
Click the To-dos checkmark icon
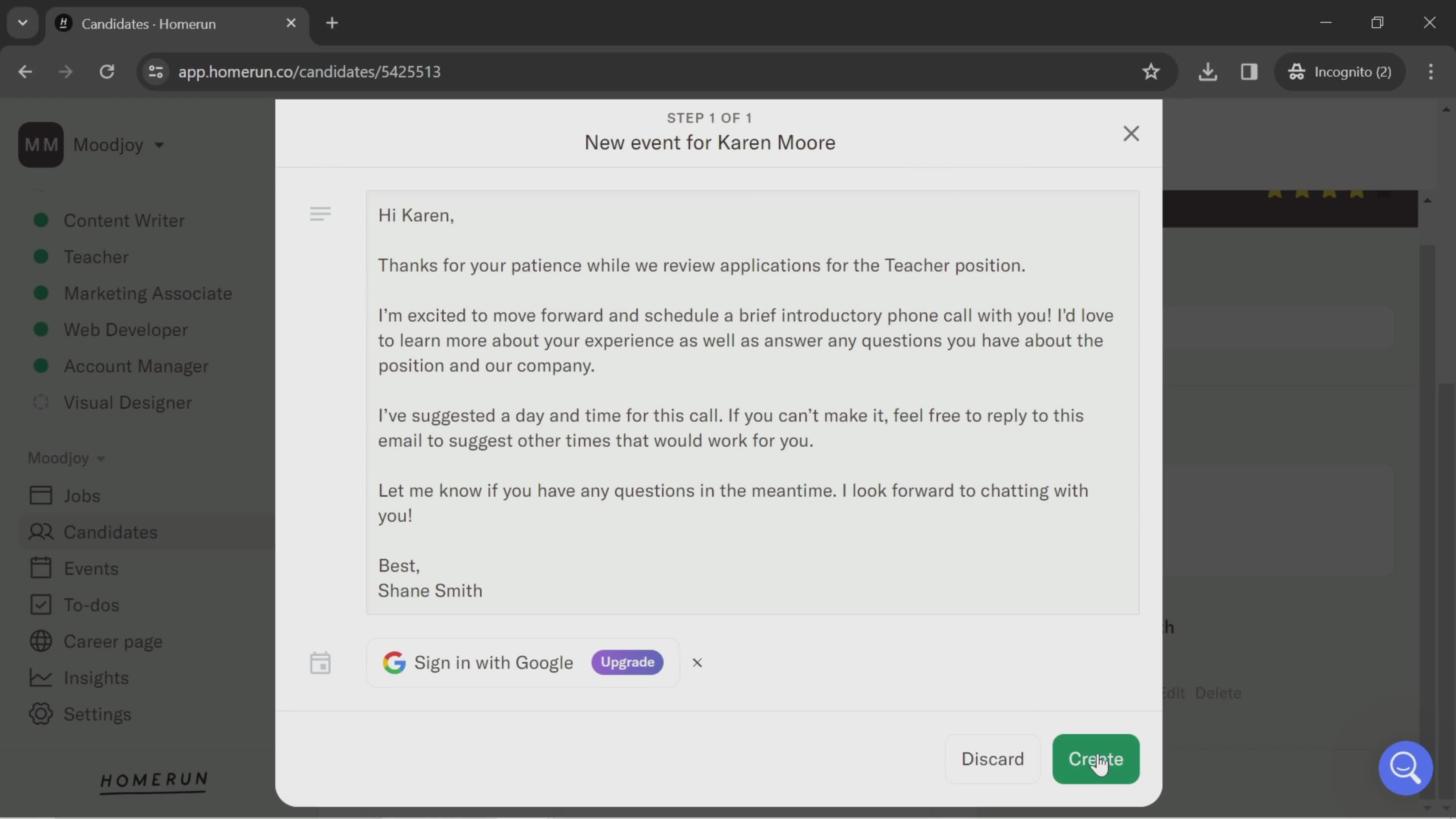click(x=41, y=605)
